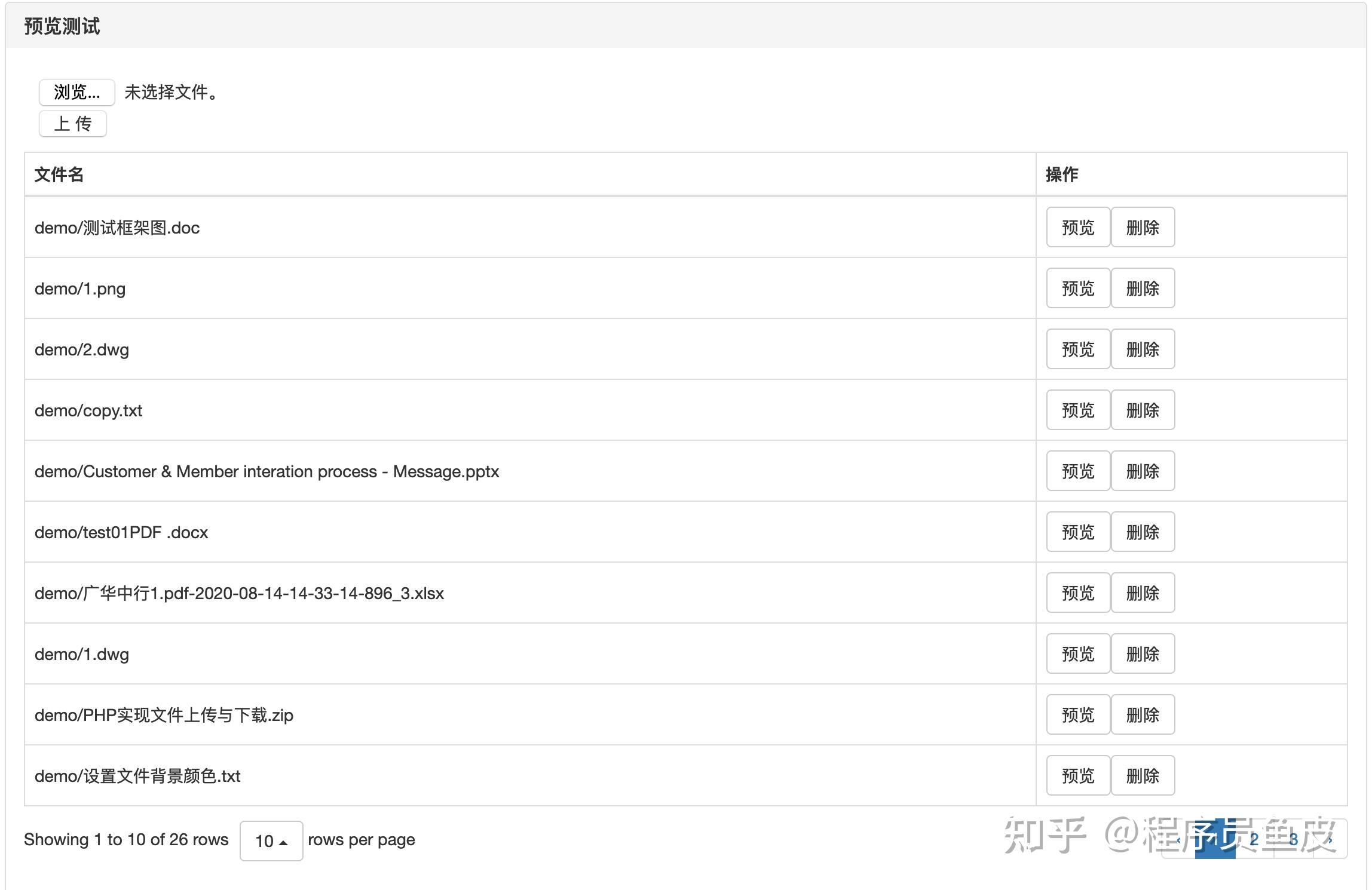This screenshot has height=890, width=1372.
Task: Delete demo/test01PDF .docx file
Action: click(1142, 532)
